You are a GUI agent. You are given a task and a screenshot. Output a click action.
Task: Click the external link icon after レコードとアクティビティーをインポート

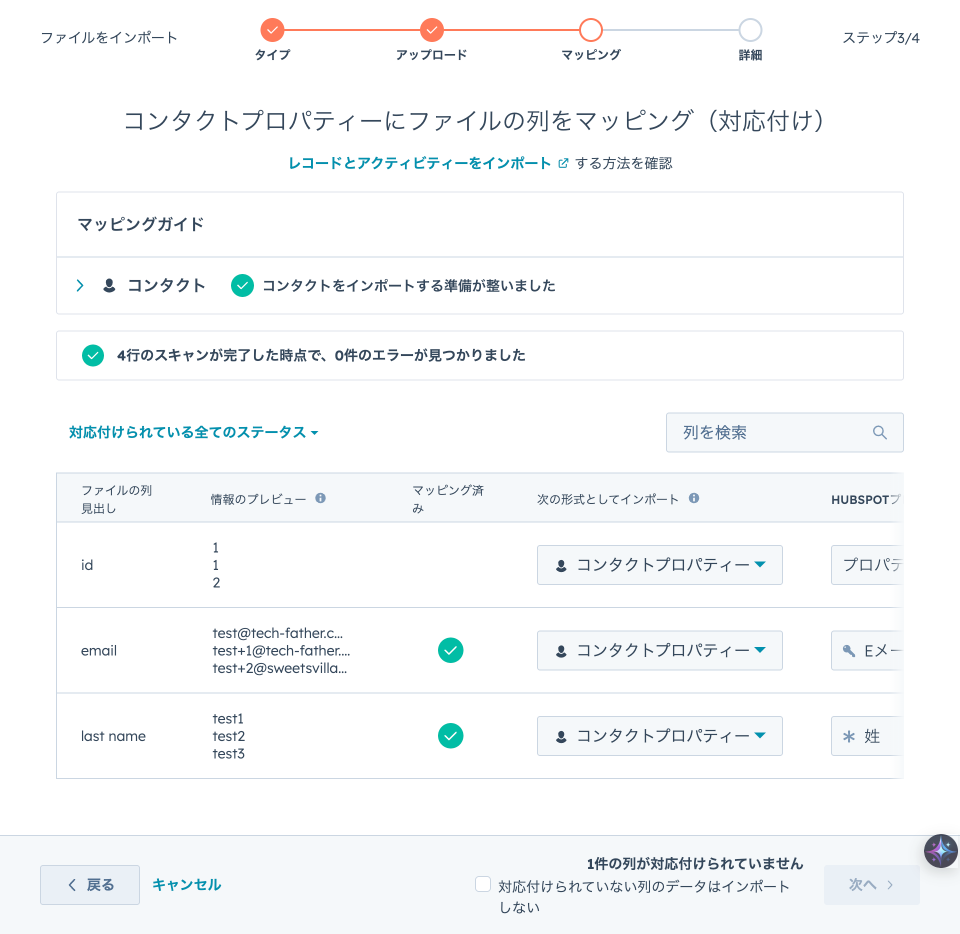[x=563, y=163]
